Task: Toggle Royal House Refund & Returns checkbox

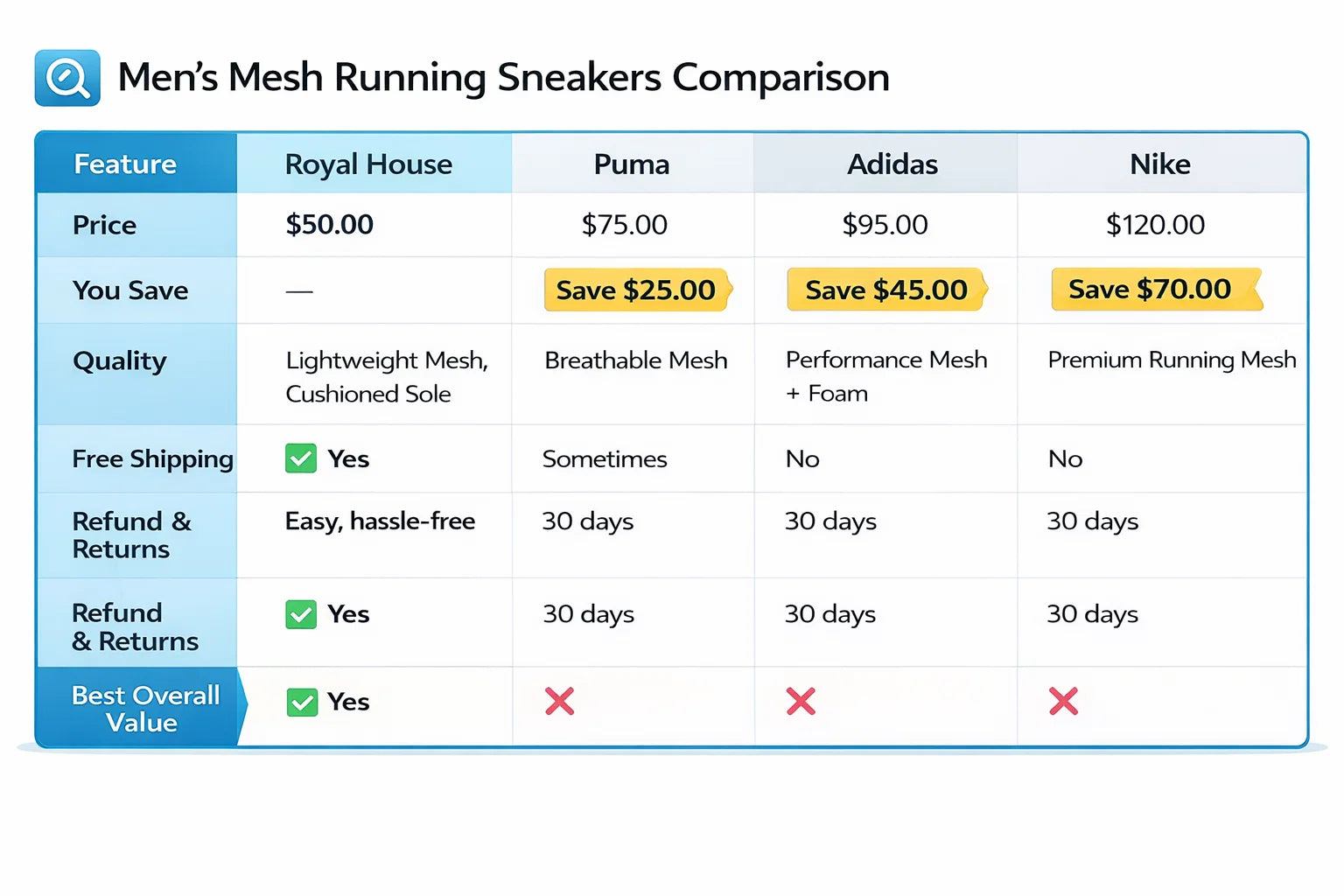Action: click(301, 614)
